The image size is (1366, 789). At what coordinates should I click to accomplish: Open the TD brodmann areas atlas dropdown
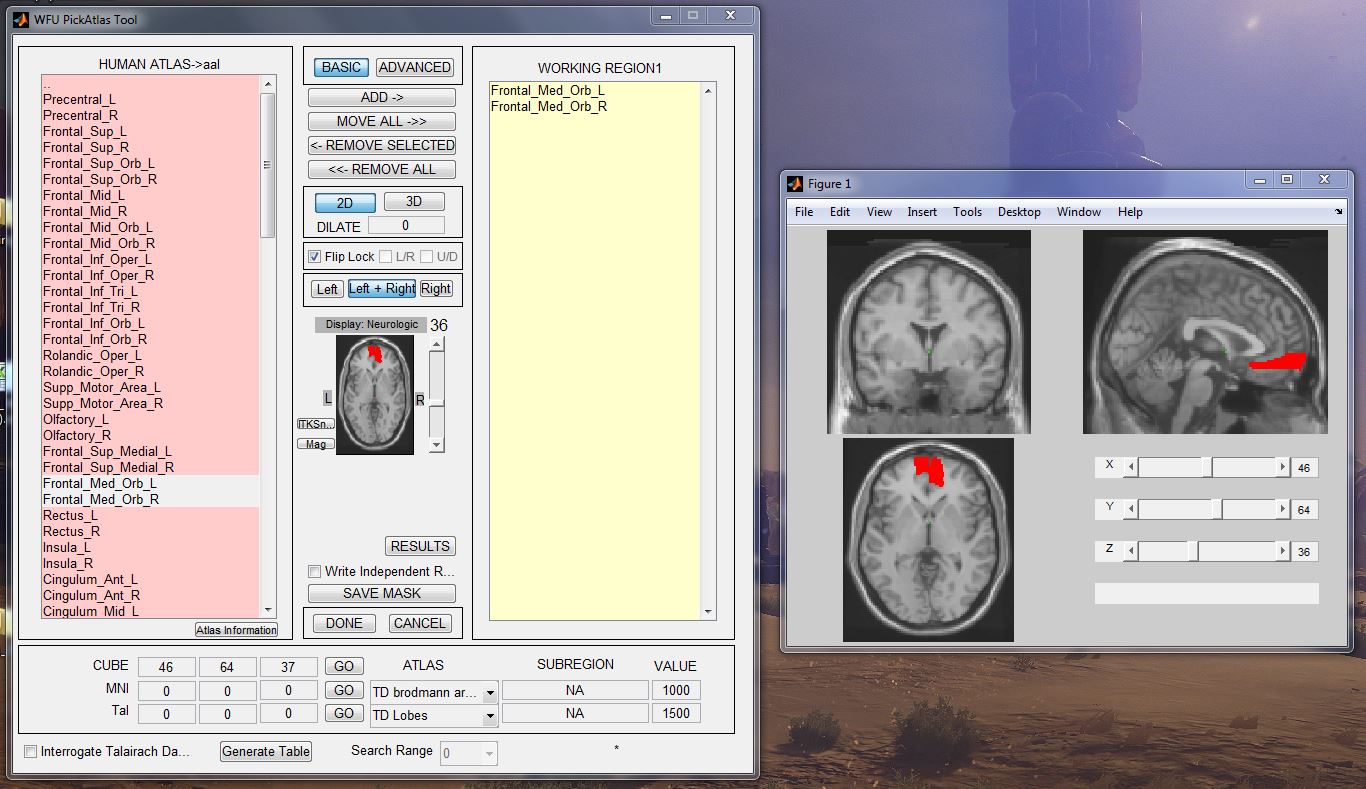[x=490, y=692]
